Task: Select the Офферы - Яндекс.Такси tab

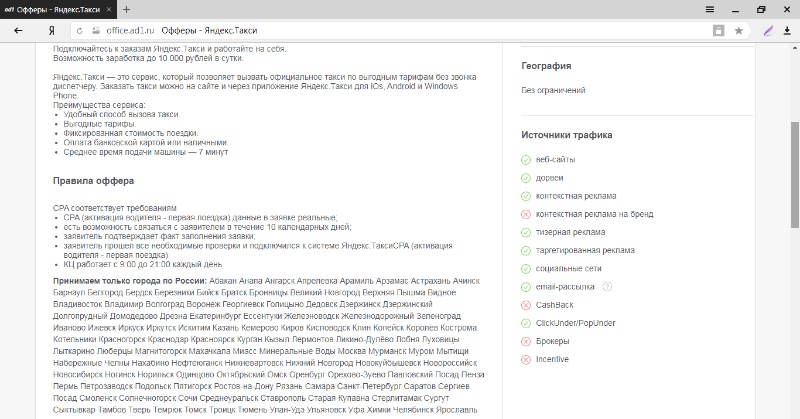Action: coord(60,9)
